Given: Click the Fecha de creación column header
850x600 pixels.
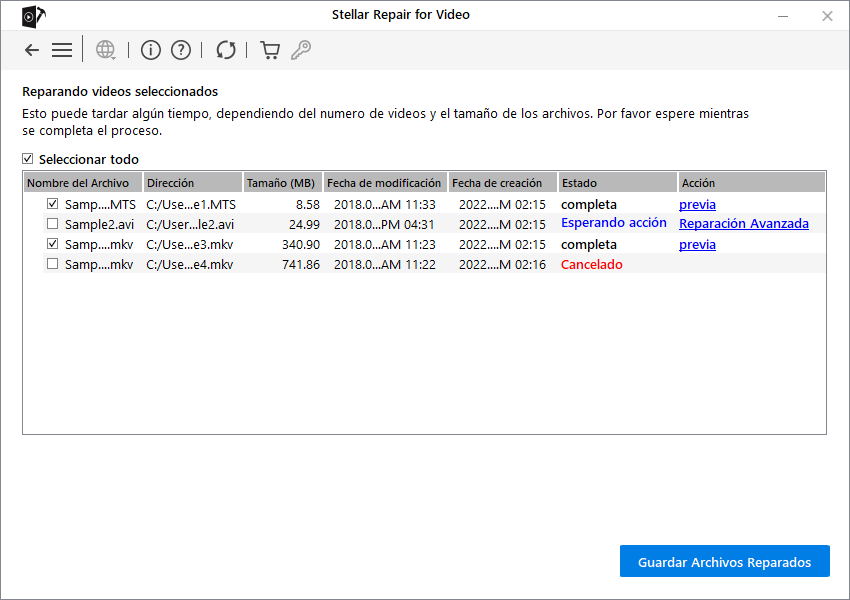Looking at the screenshot, I should [x=503, y=183].
